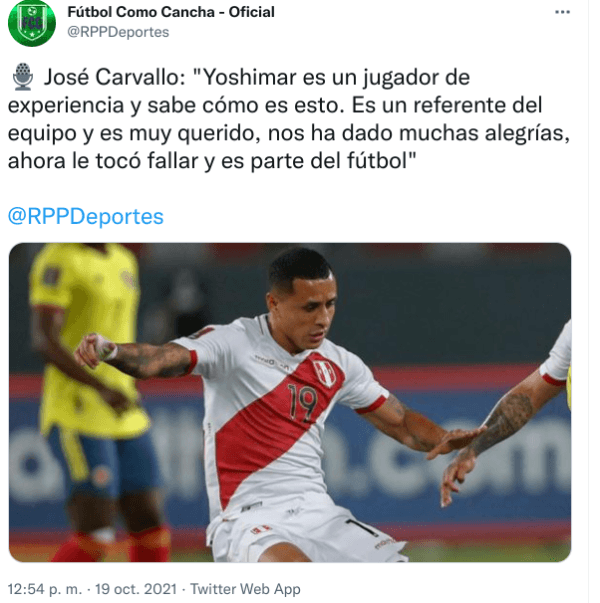Click the number 19 on the jersey

[303, 403]
